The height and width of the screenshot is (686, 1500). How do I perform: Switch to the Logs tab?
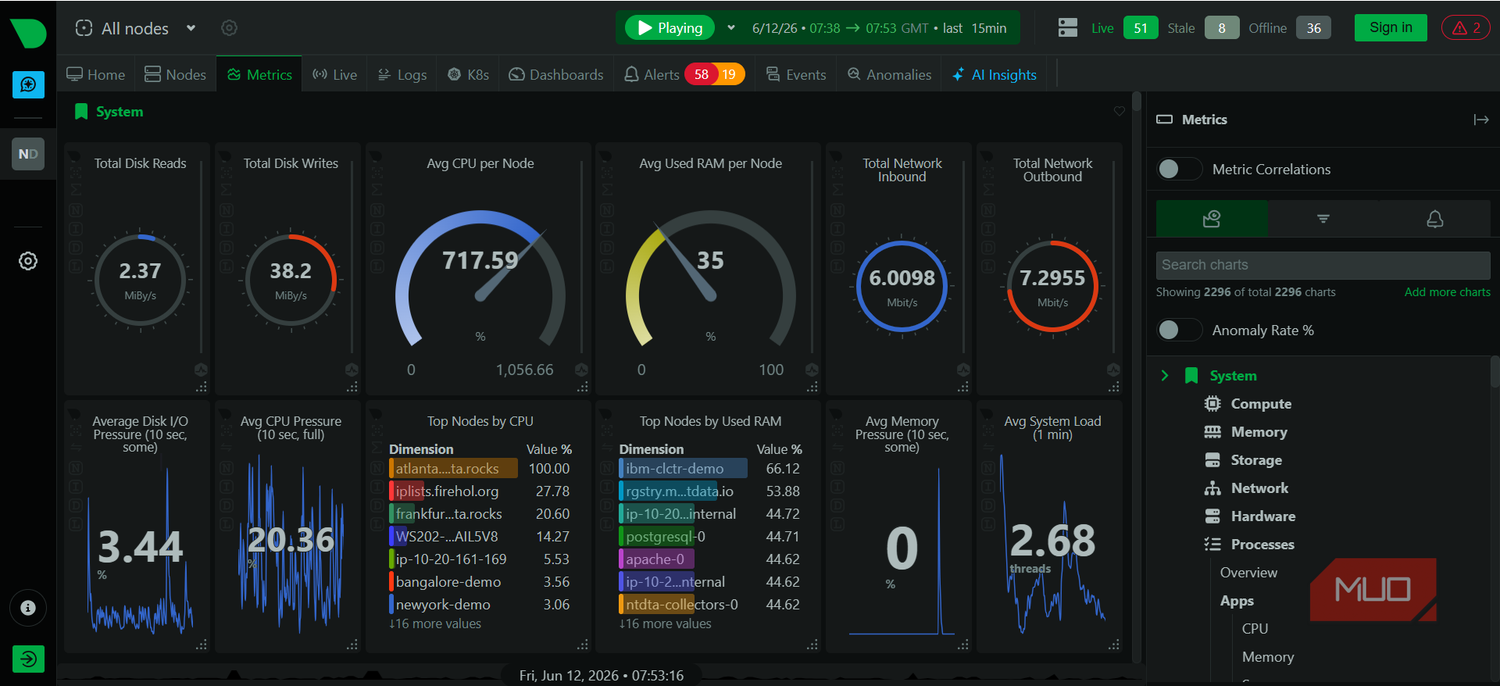[402, 74]
